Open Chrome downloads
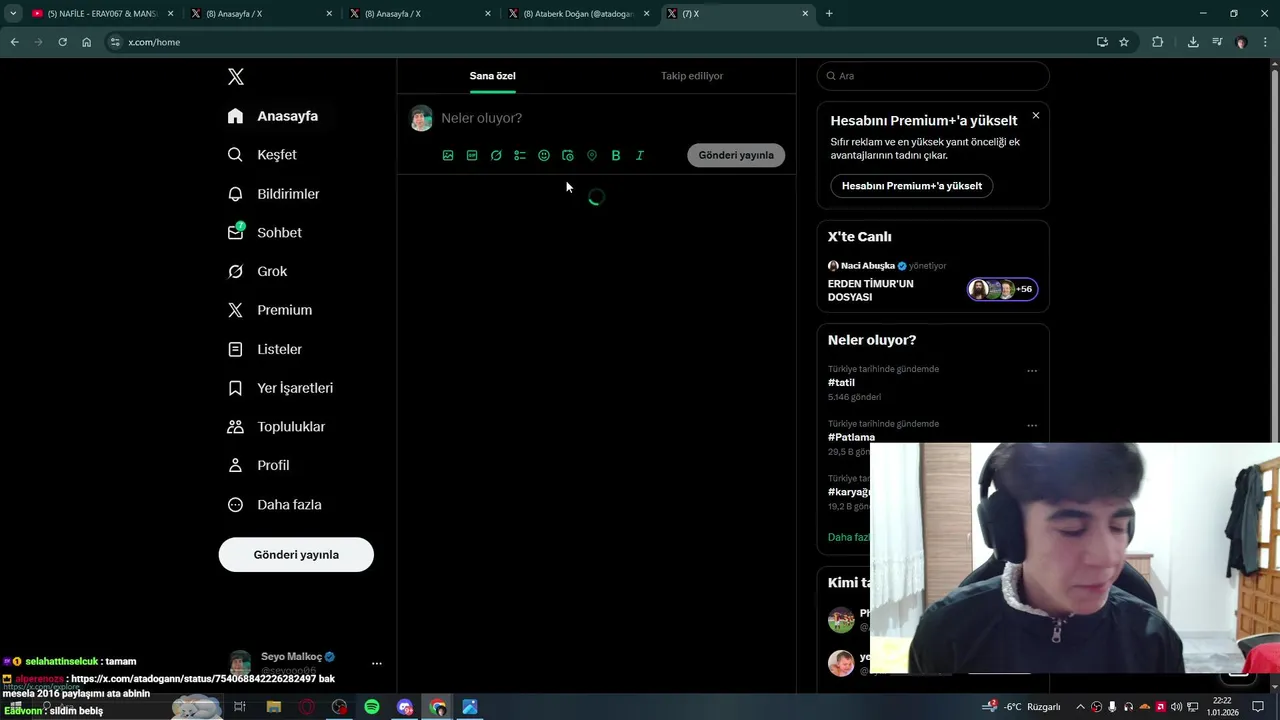Screen dimensions: 1280x720 tap(1193, 42)
